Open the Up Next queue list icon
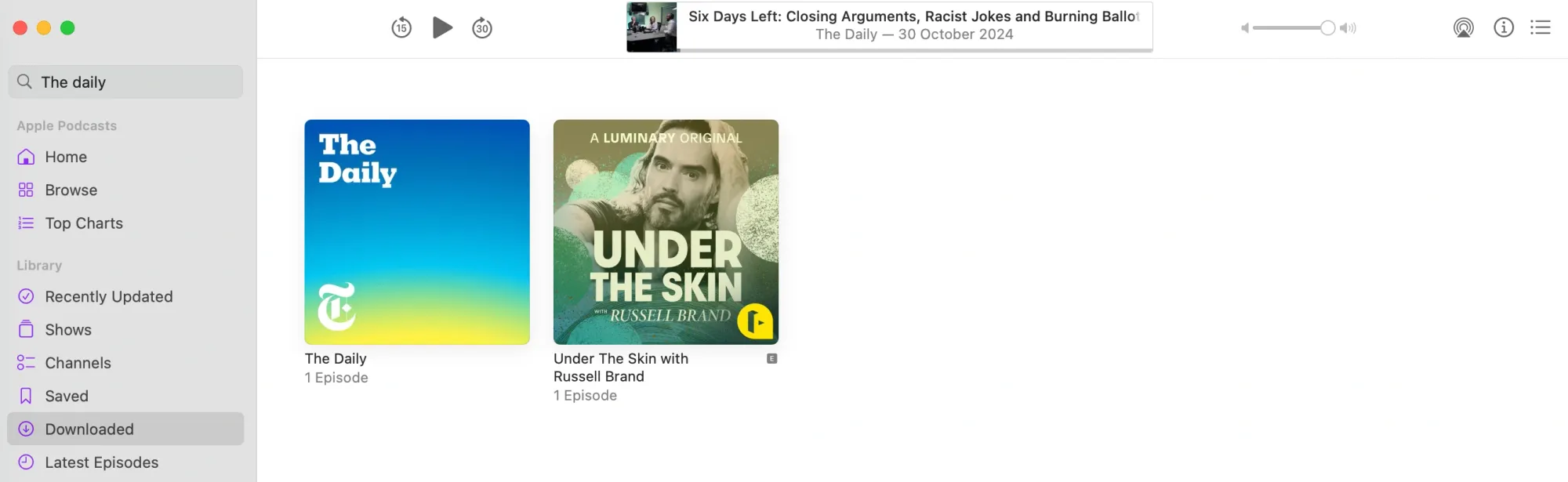Image resolution: width=1568 pixels, height=482 pixels. (x=1540, y=27)
